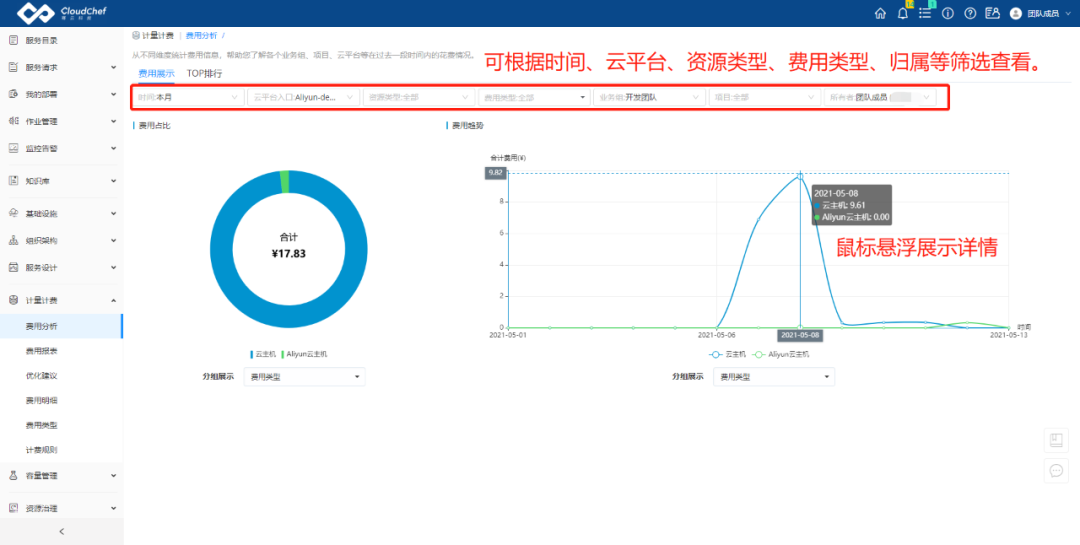Click the 我的部署 sidebar icon
1080x545 pixels.
tap(13, 94)
